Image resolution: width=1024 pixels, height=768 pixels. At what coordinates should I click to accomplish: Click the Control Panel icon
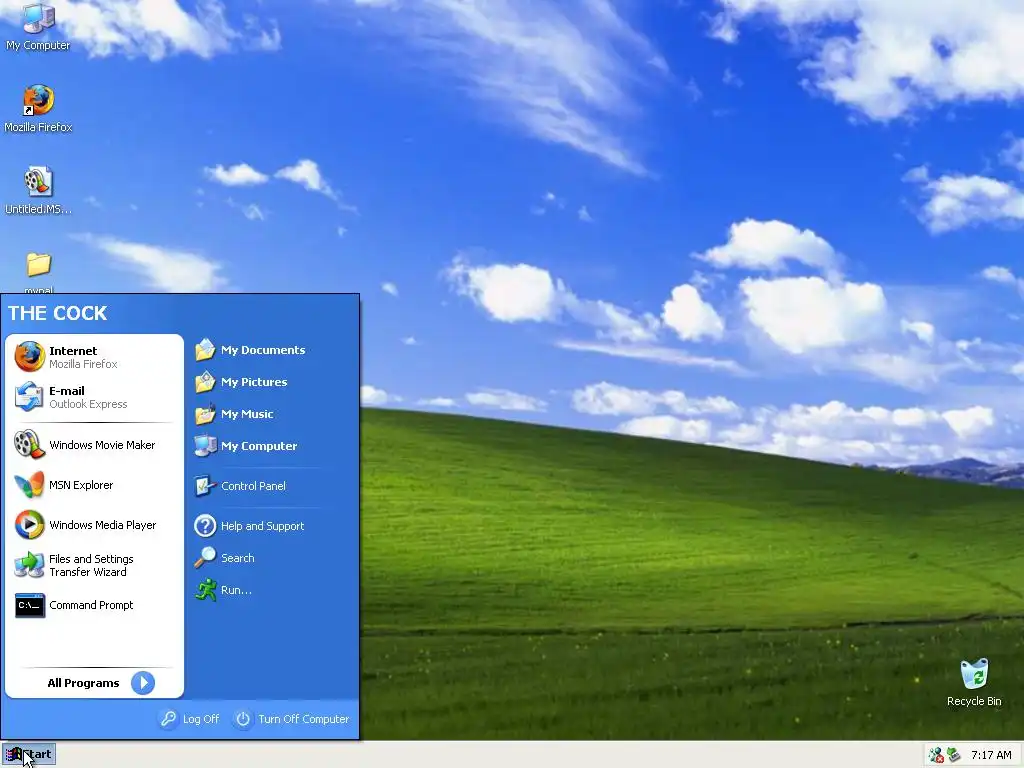[x=205, y=486]
